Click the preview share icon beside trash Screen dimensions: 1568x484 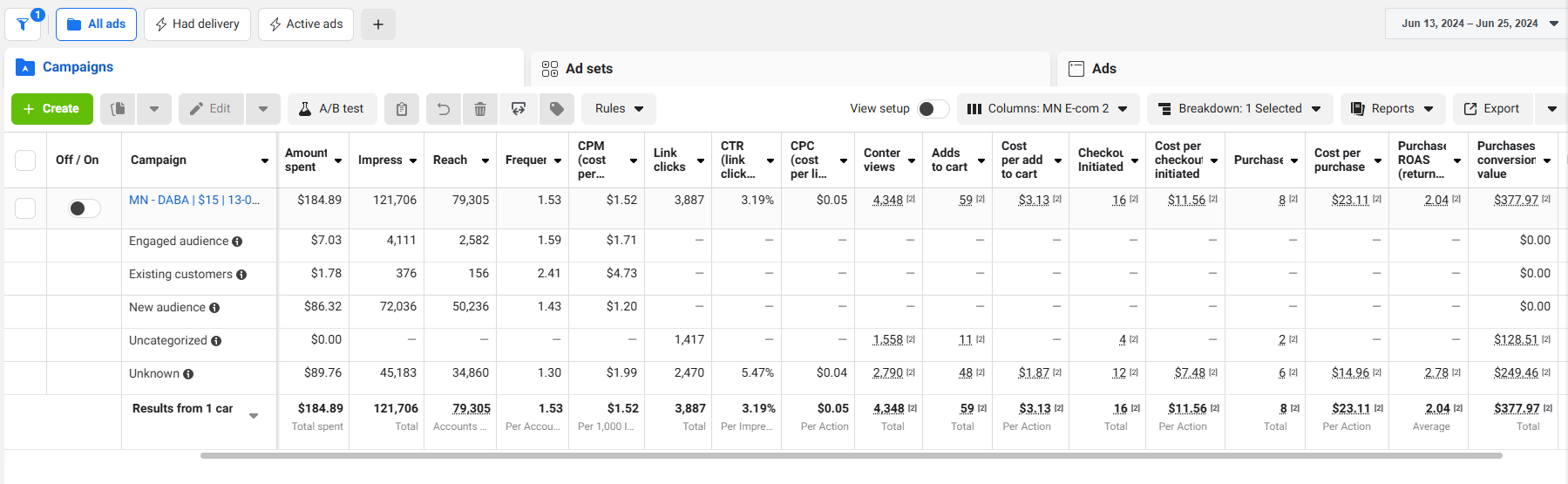(519, 109)
